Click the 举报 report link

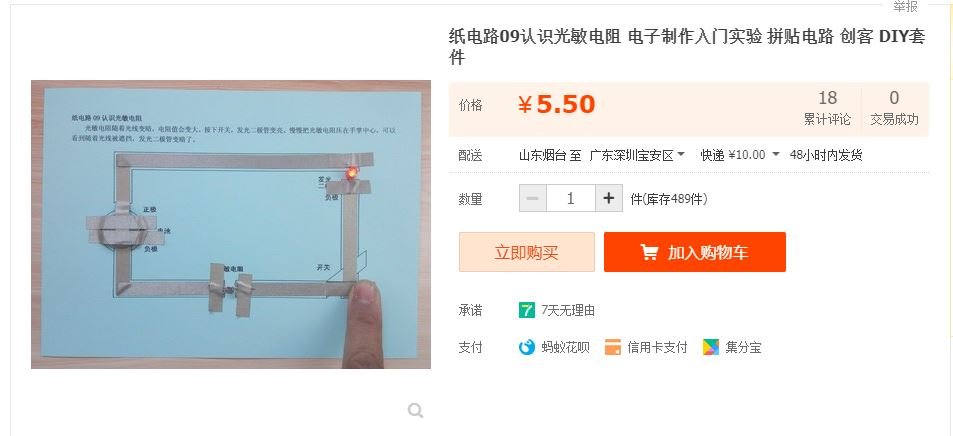click(x=904, y=6)
